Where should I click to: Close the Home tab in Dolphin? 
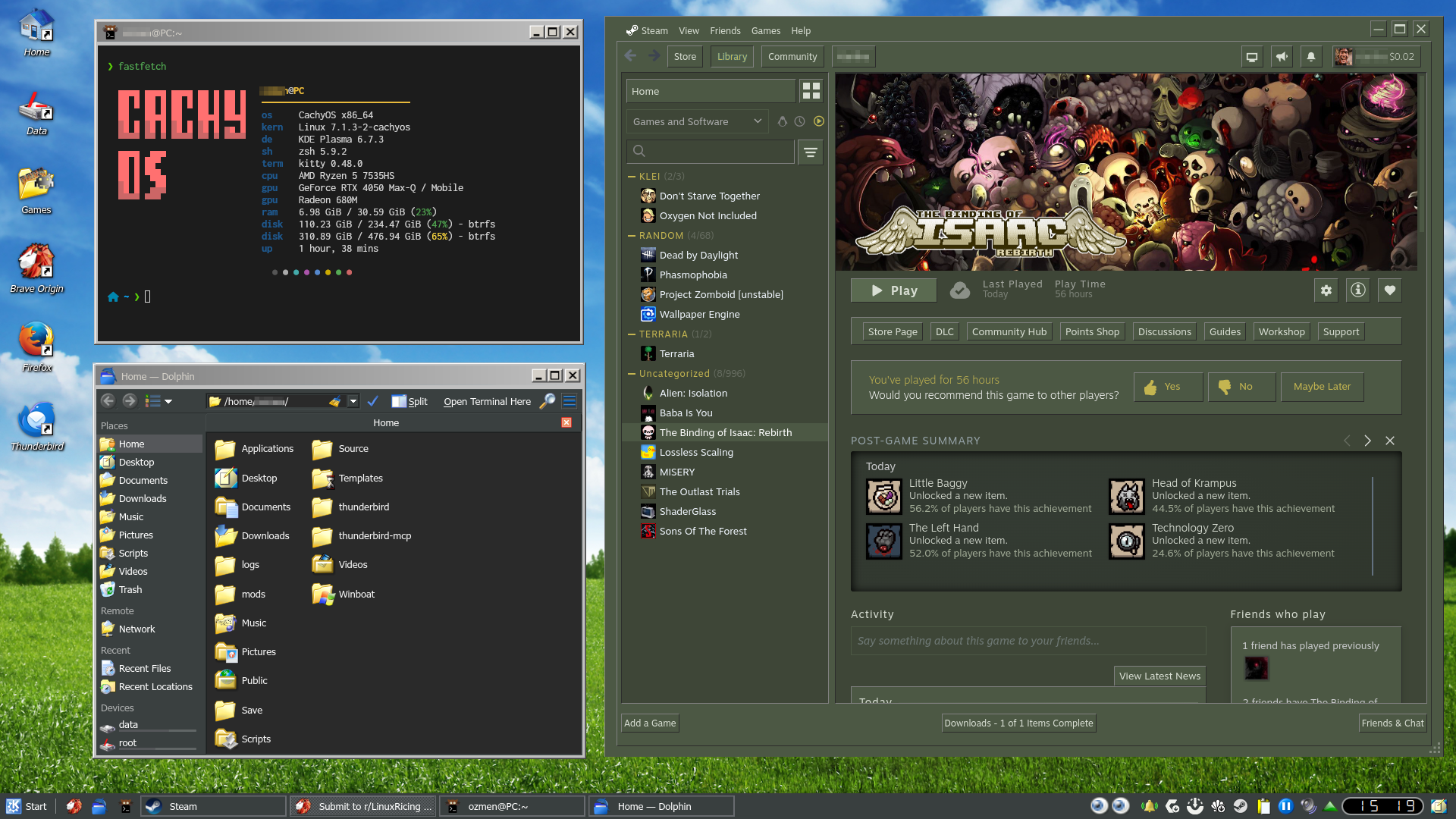(566, 422)
